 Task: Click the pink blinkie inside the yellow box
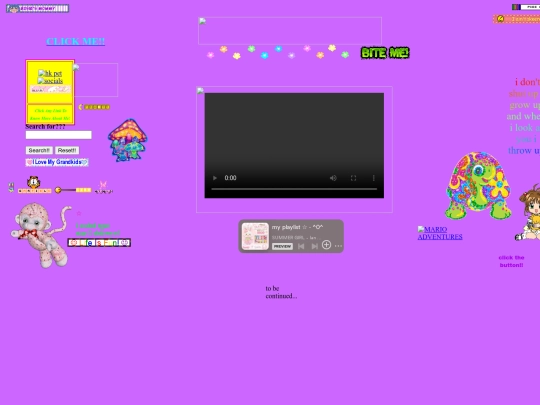point(50,90)
